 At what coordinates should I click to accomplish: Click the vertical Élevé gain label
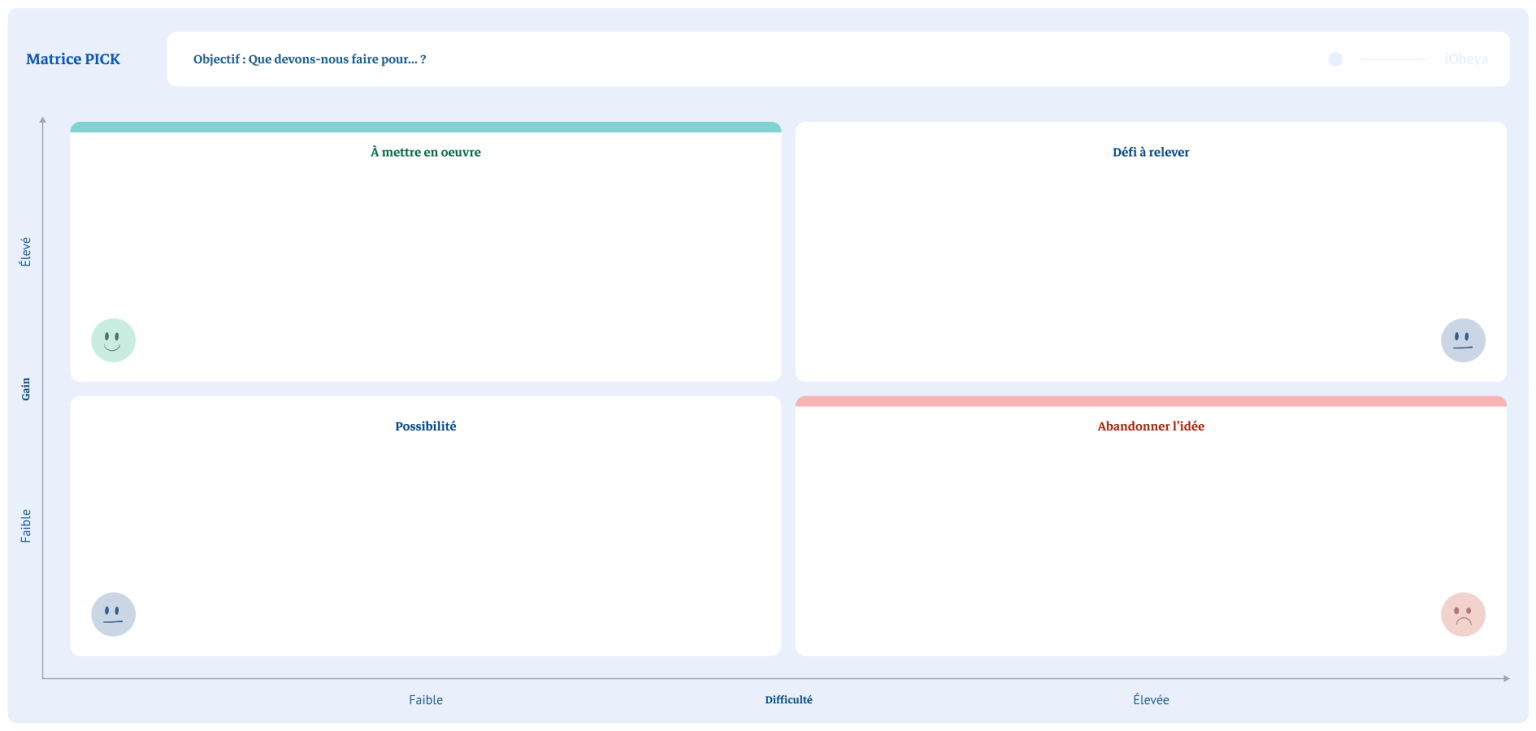coord(26,252)
